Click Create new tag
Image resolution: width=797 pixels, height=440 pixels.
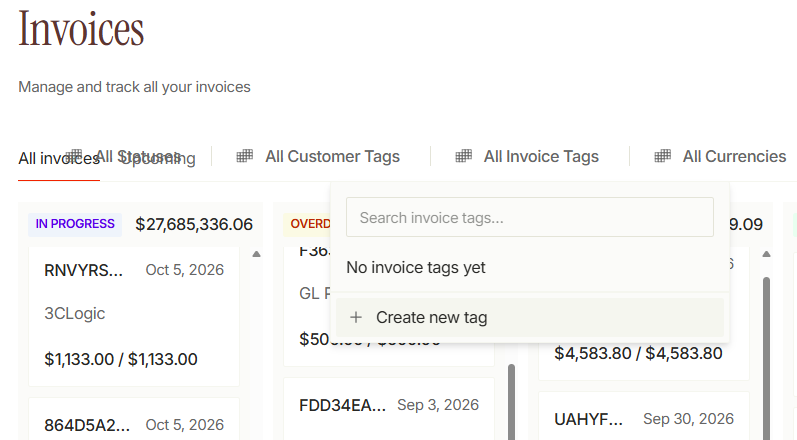(530, 318)
